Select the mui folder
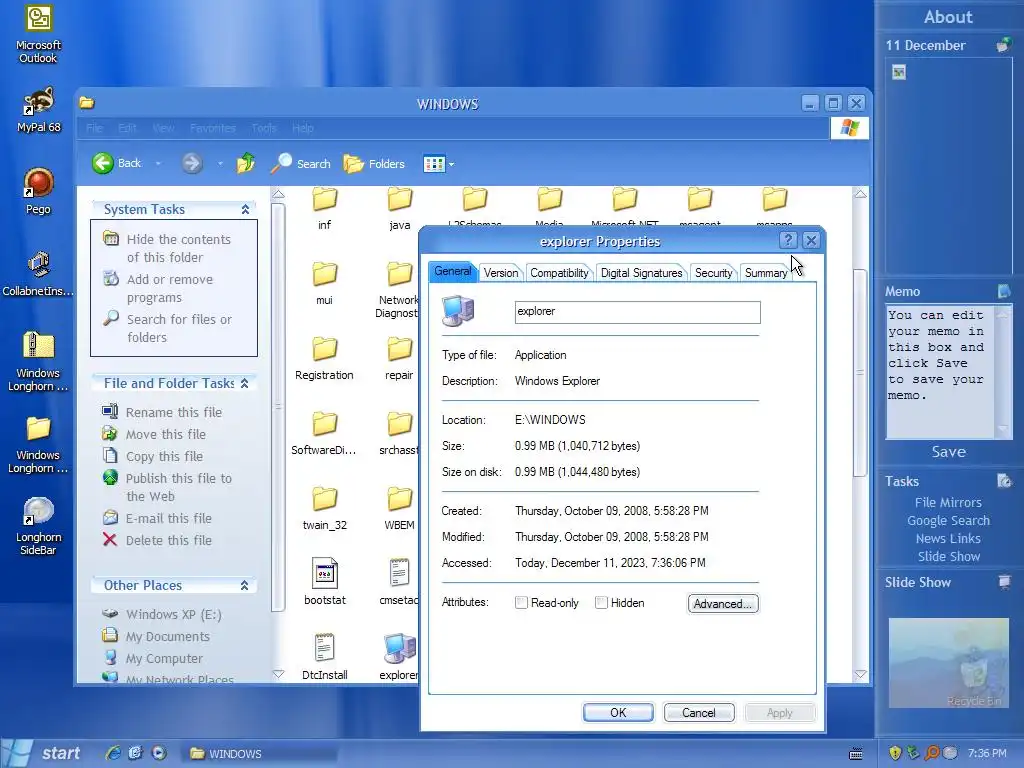The height and width of the screenshot is (768, 1024). coord(325,284)
